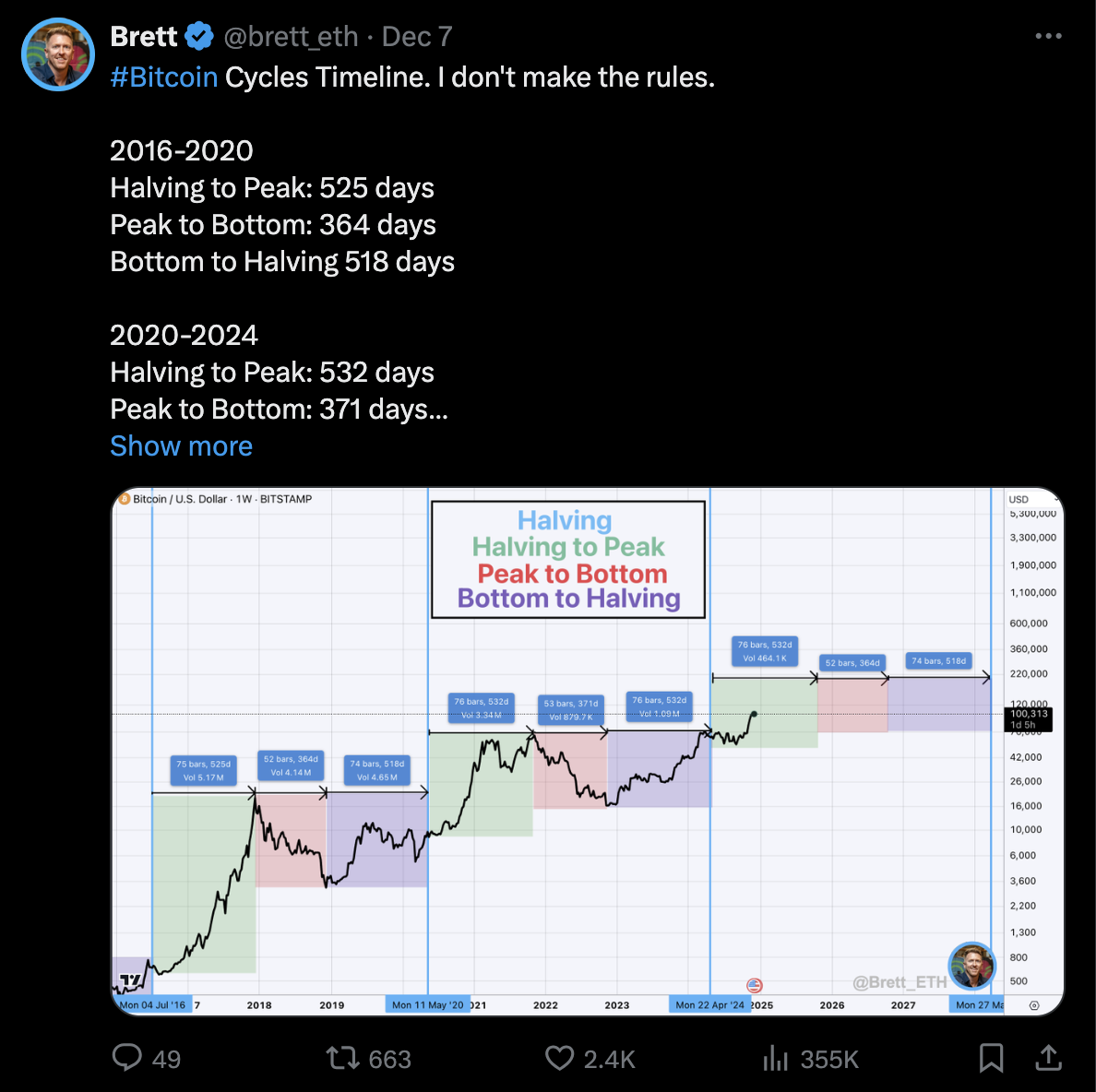Expand tweet text with Show more
This screenshot has height=1092, width=1096.
pos(181,445)
